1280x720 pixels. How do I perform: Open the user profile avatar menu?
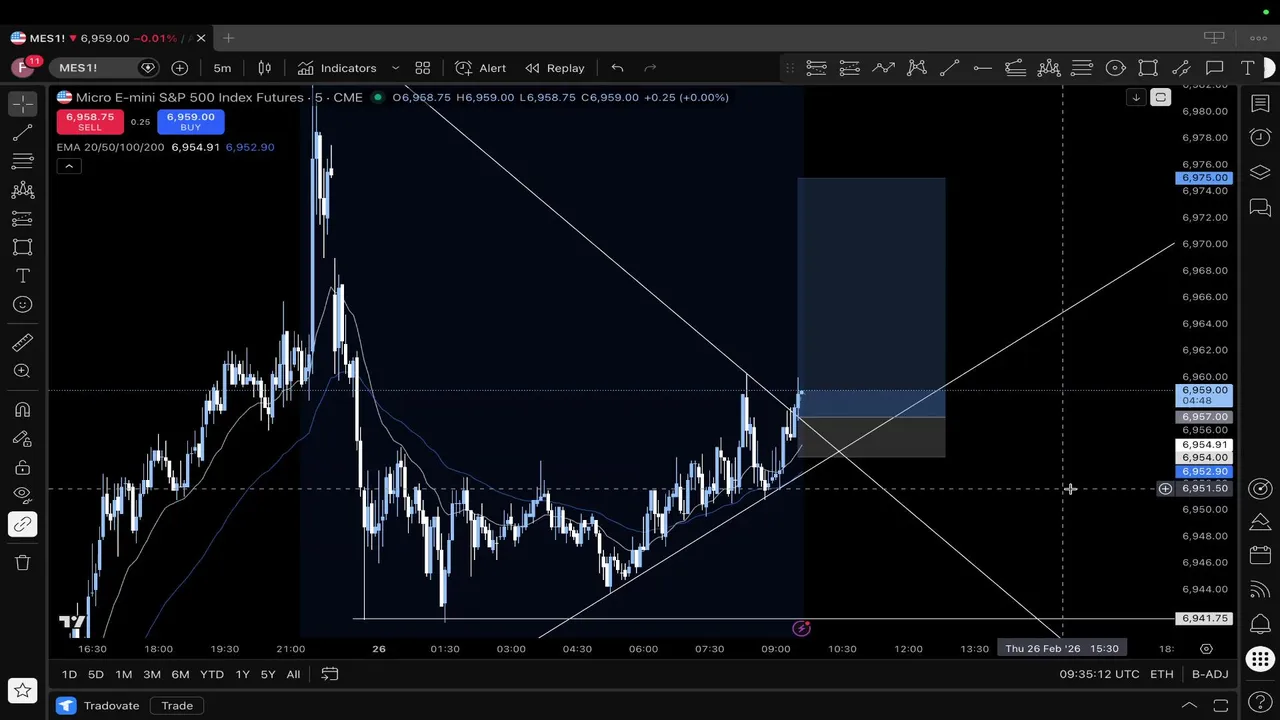pyautogui.click(x=23, y=68)
